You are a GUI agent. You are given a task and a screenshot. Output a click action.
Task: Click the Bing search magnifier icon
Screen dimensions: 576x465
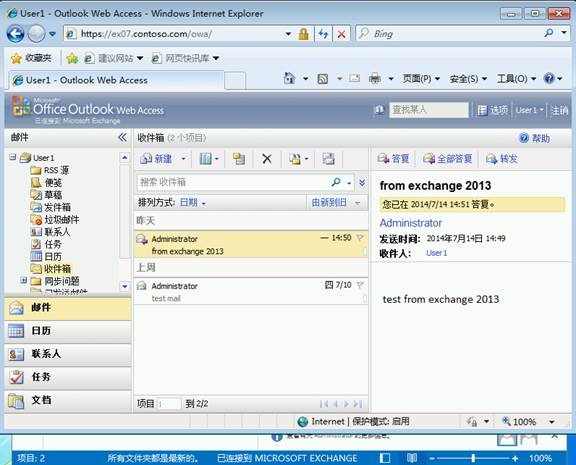point(549,33)
